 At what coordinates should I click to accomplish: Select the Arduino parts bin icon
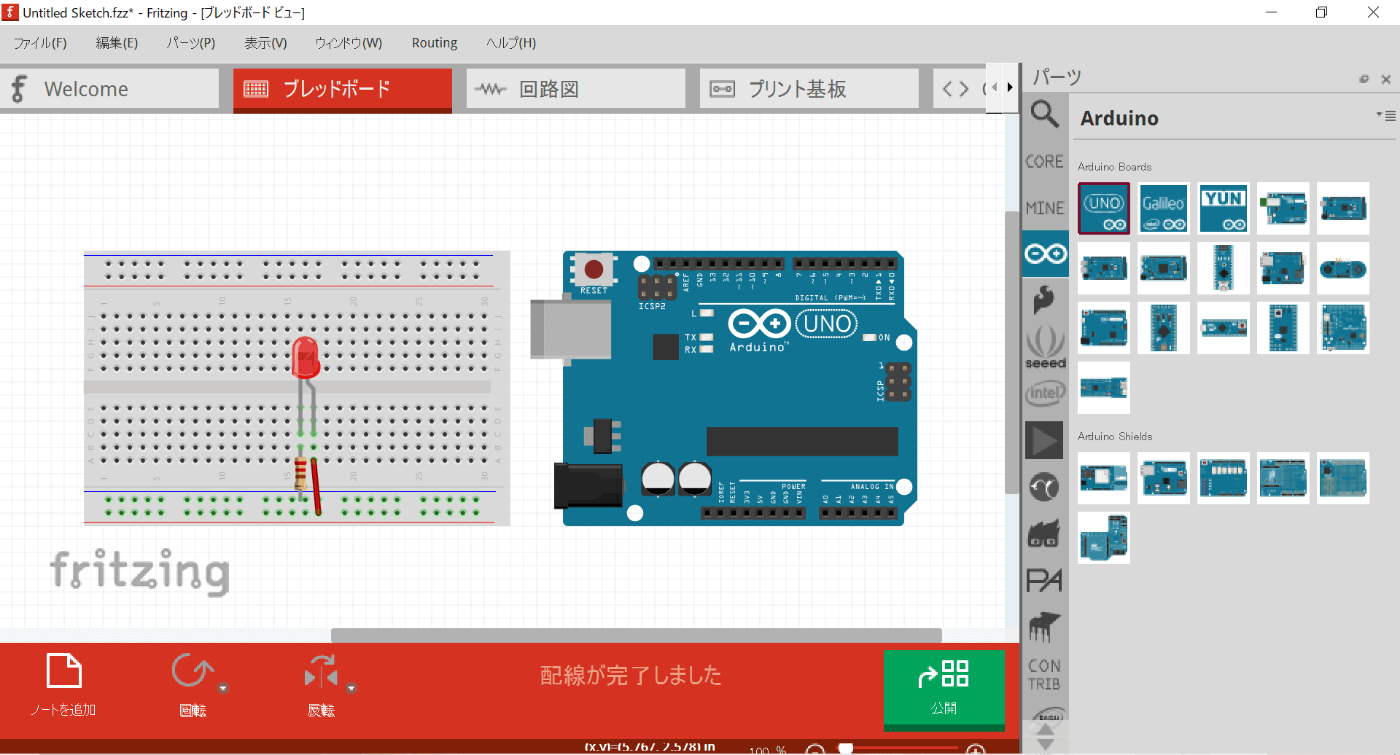point(1045,254)
